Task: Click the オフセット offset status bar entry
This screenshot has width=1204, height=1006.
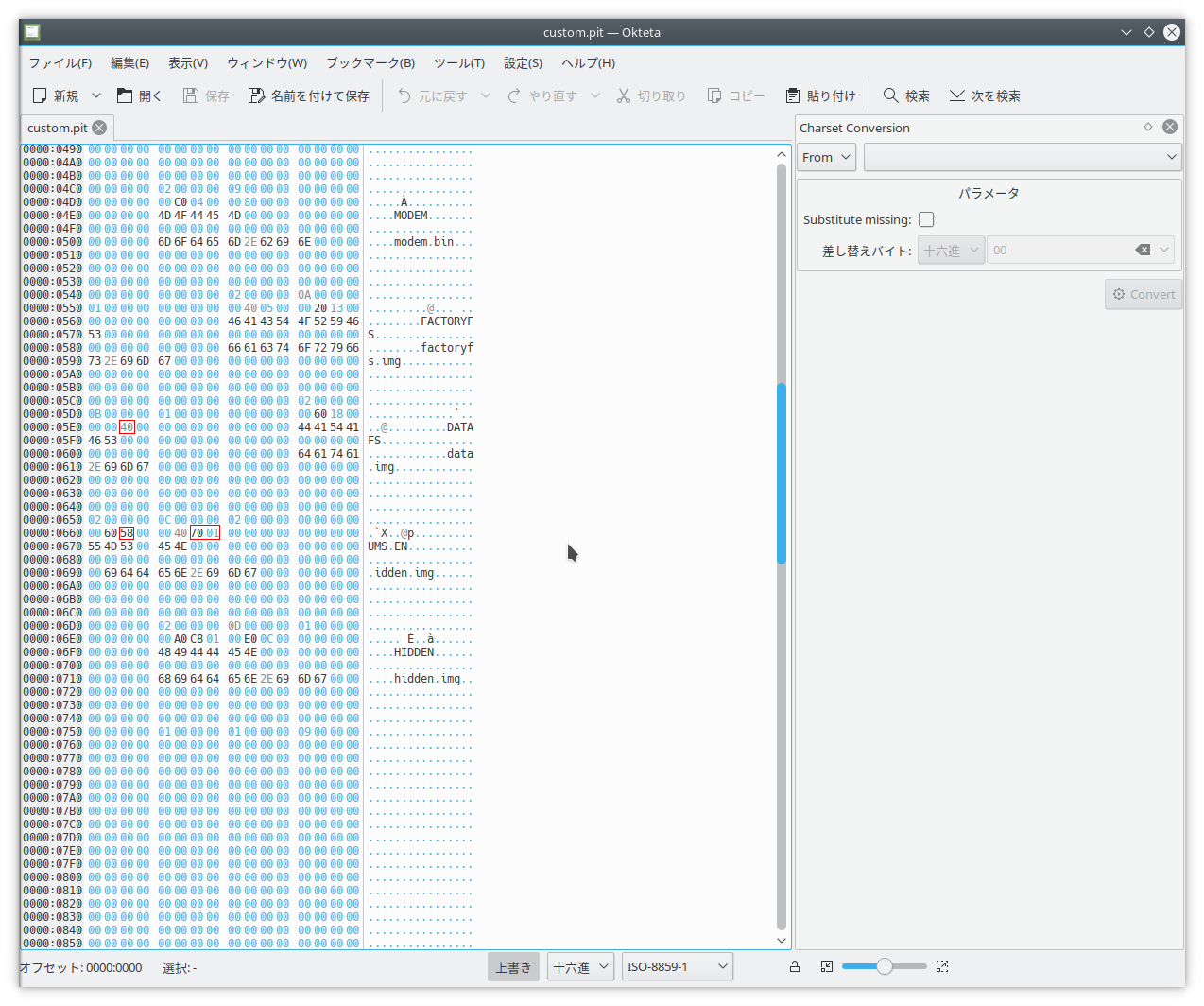Action: [x=80, y=967]
